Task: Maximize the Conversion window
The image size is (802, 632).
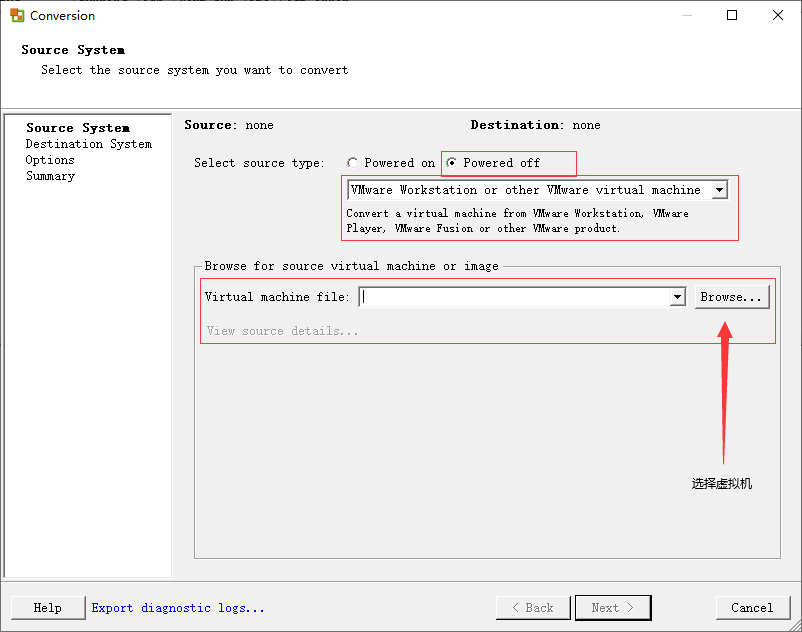Action: pos(732,15)
